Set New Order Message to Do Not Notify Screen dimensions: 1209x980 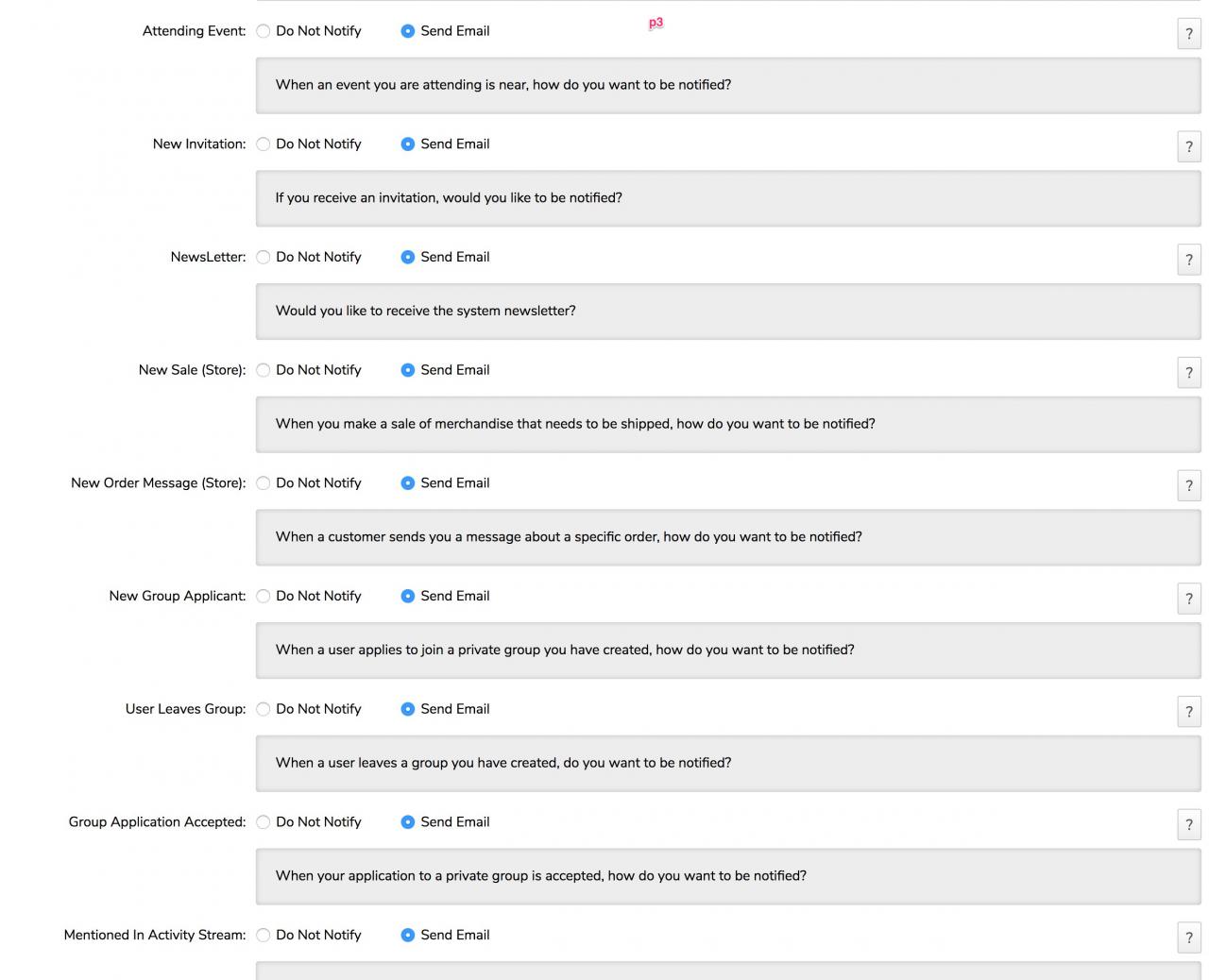click(x=264, y=483)
